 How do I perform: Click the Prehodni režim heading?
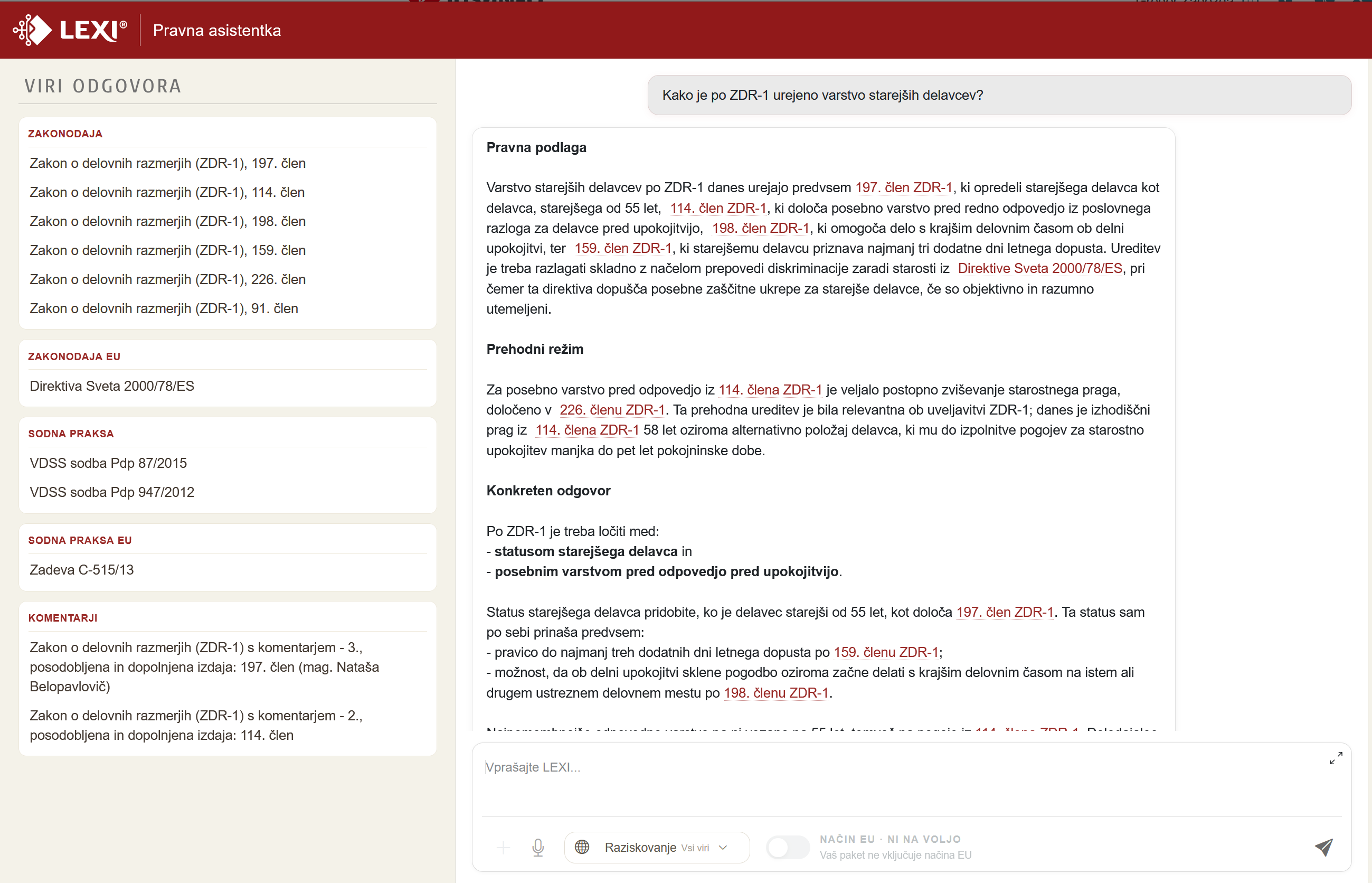coord(535,349)
